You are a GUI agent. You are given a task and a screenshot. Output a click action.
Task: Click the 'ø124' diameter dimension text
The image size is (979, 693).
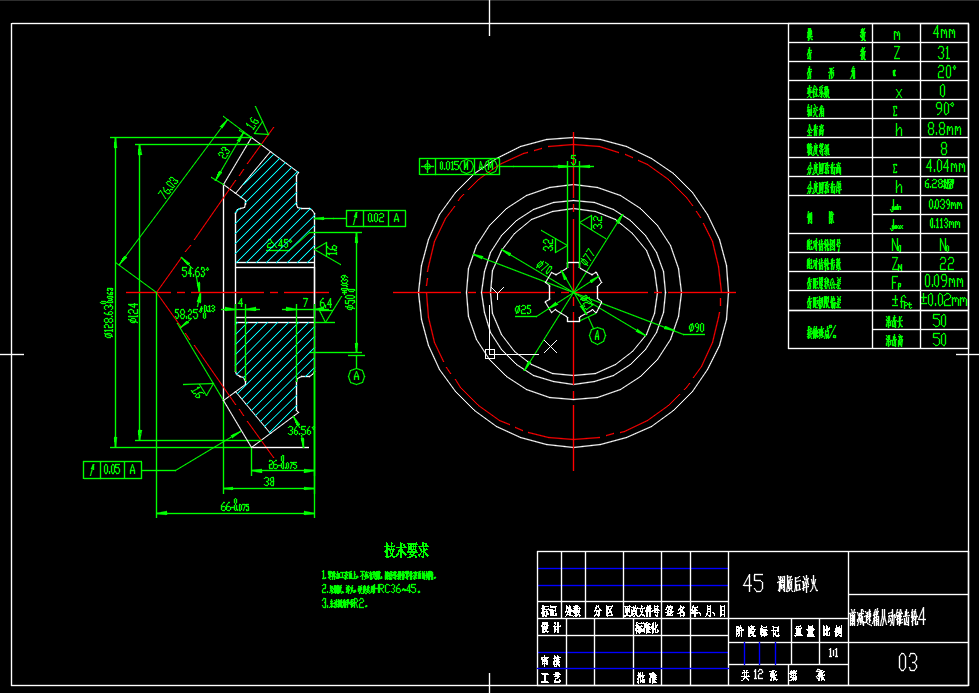(x=132, y=313)
